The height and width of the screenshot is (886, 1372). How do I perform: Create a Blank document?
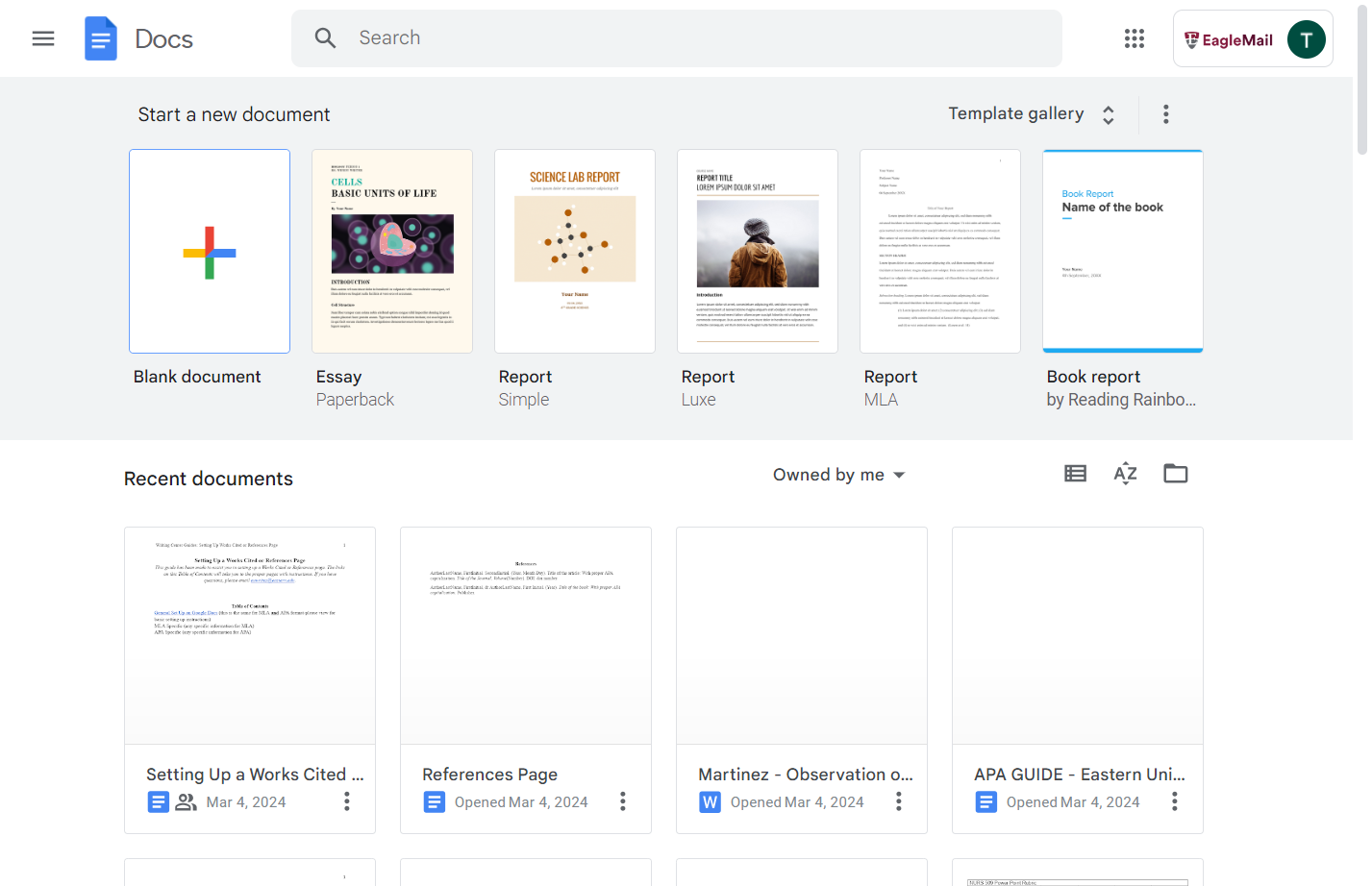pos(210,252)
